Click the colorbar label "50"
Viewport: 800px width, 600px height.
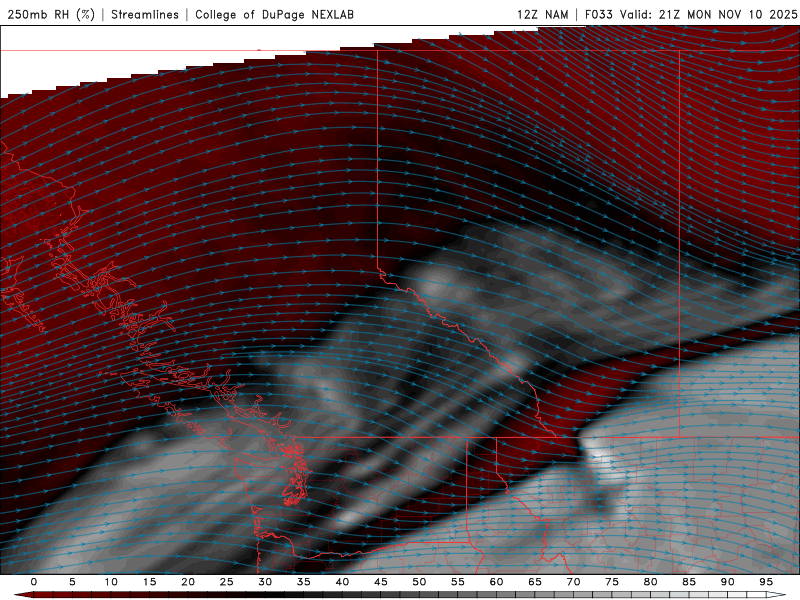(419, 582)
